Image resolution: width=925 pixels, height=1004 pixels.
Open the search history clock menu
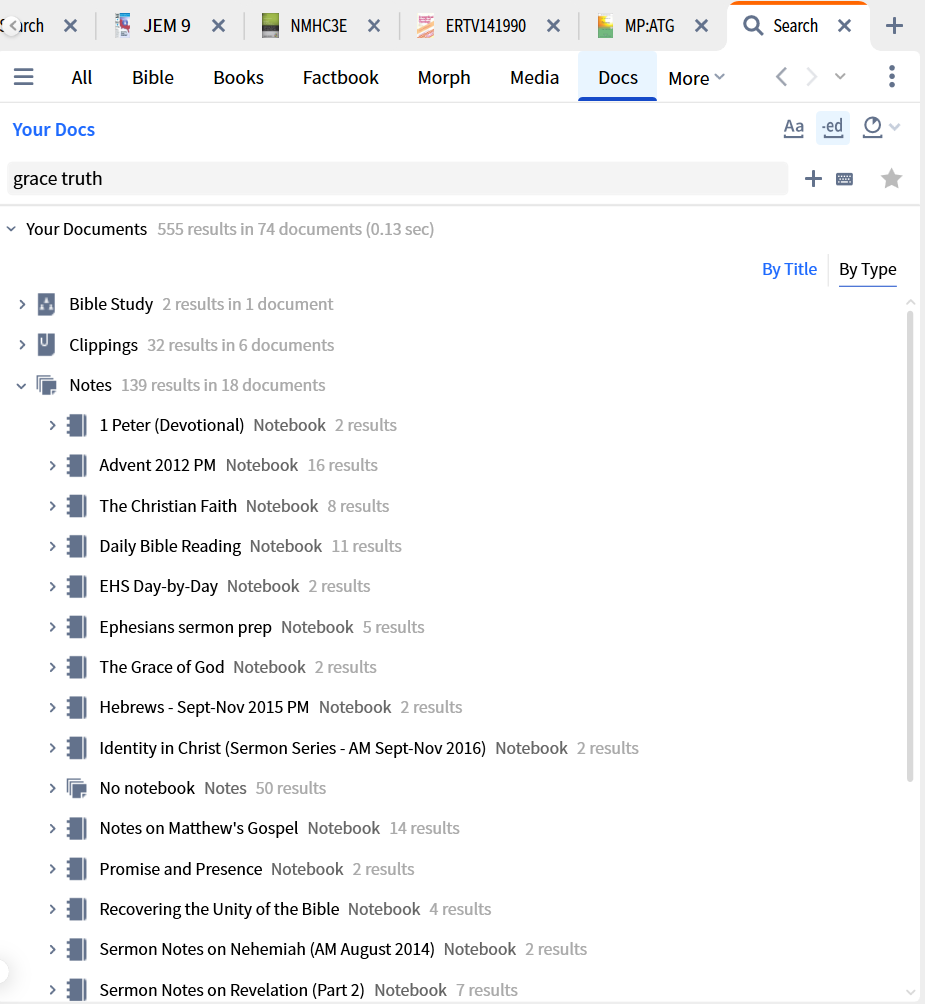pos(881,127)
